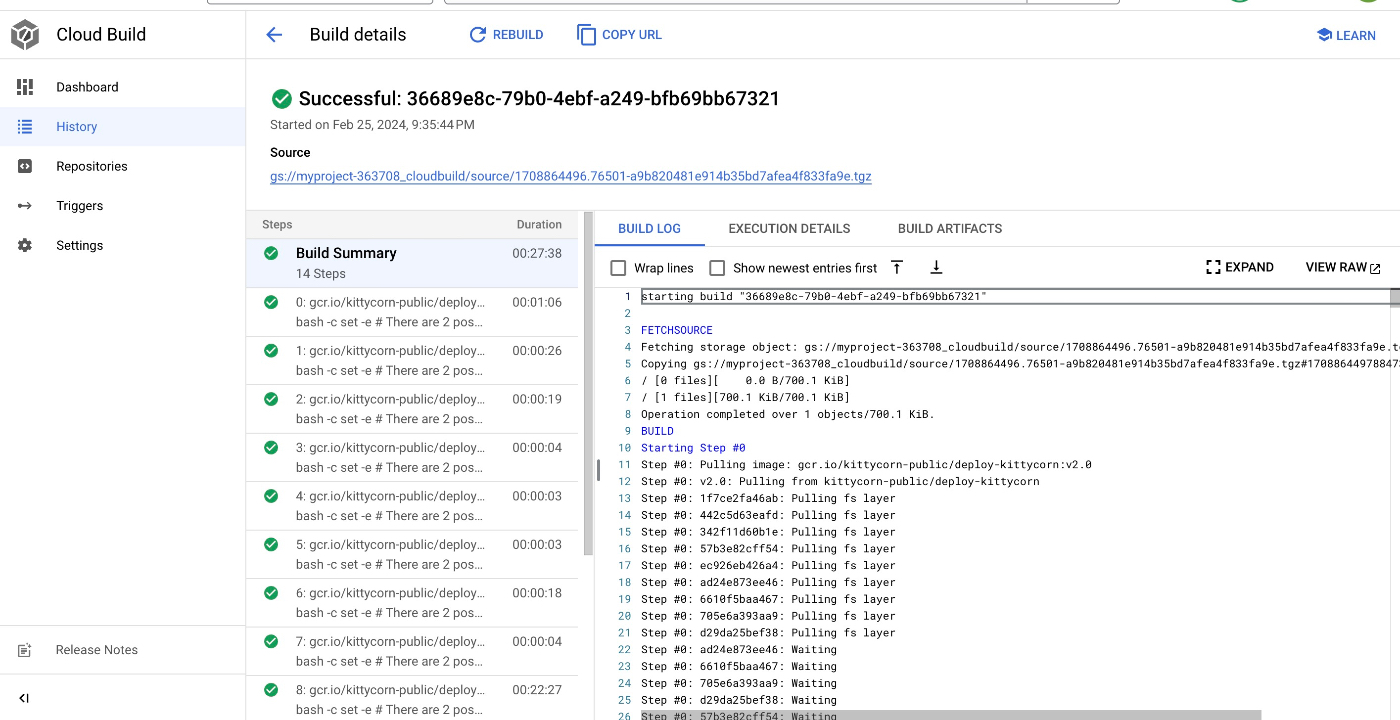
Task: Toggle Show newest entries first checkbox
Action: point(717,268)
